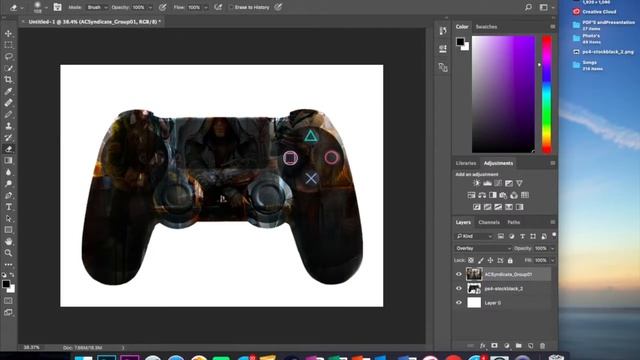This screenshot has height=360, width=640.
Task: Open the search icon in options bar
Action: tap(528, 7)
